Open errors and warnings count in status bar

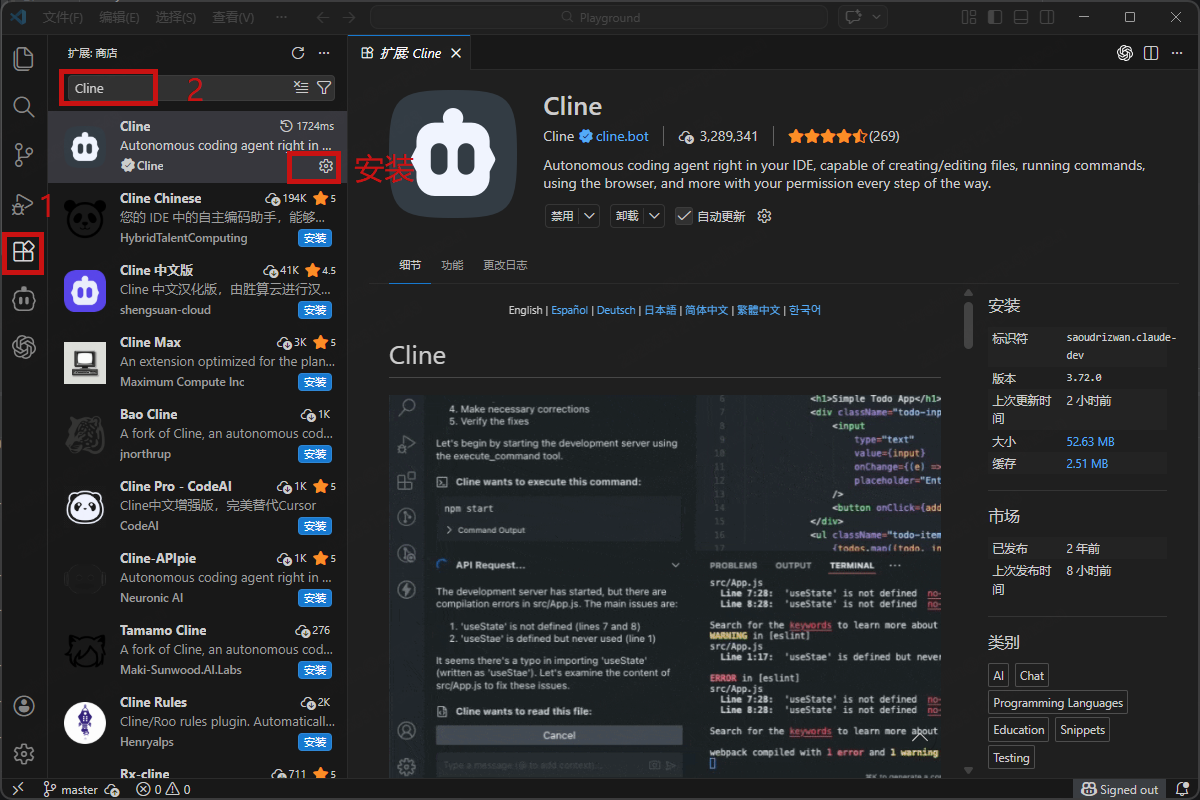click(x=163, y=789)
